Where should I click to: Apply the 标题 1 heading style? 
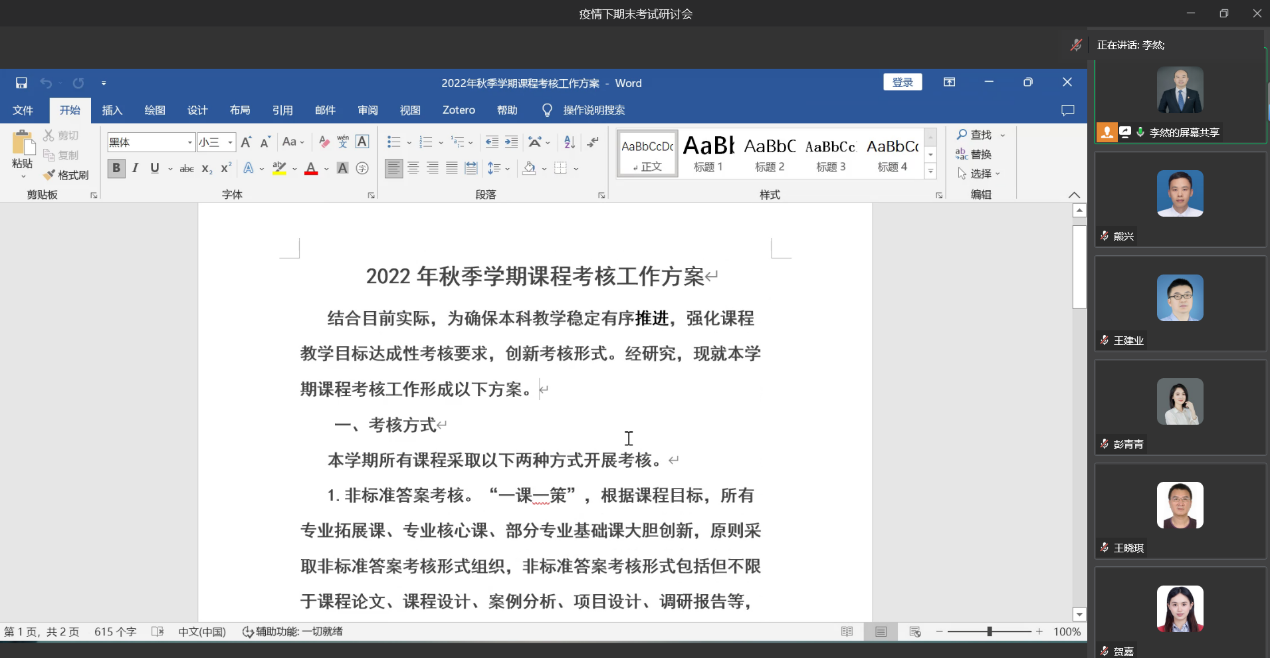pyautogui.click(x=708, y=153)
